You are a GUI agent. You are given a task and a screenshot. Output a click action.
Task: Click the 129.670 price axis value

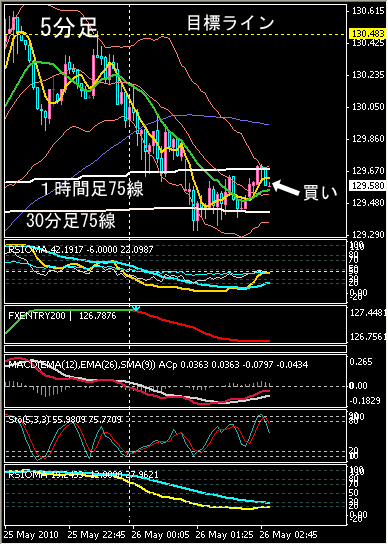point(368,171)
